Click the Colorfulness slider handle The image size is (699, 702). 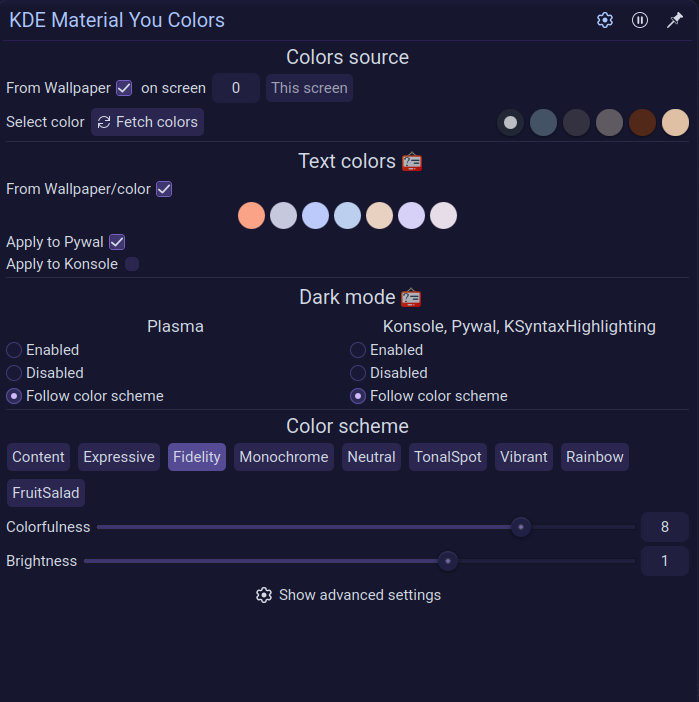[521, 527]
